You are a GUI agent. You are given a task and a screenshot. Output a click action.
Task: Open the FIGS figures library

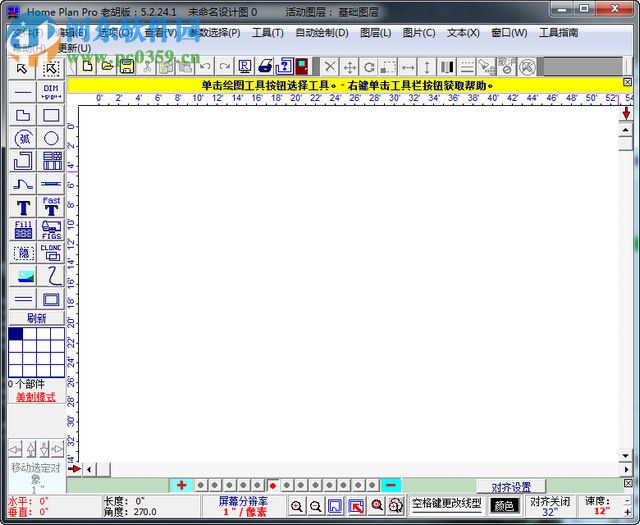51,230
